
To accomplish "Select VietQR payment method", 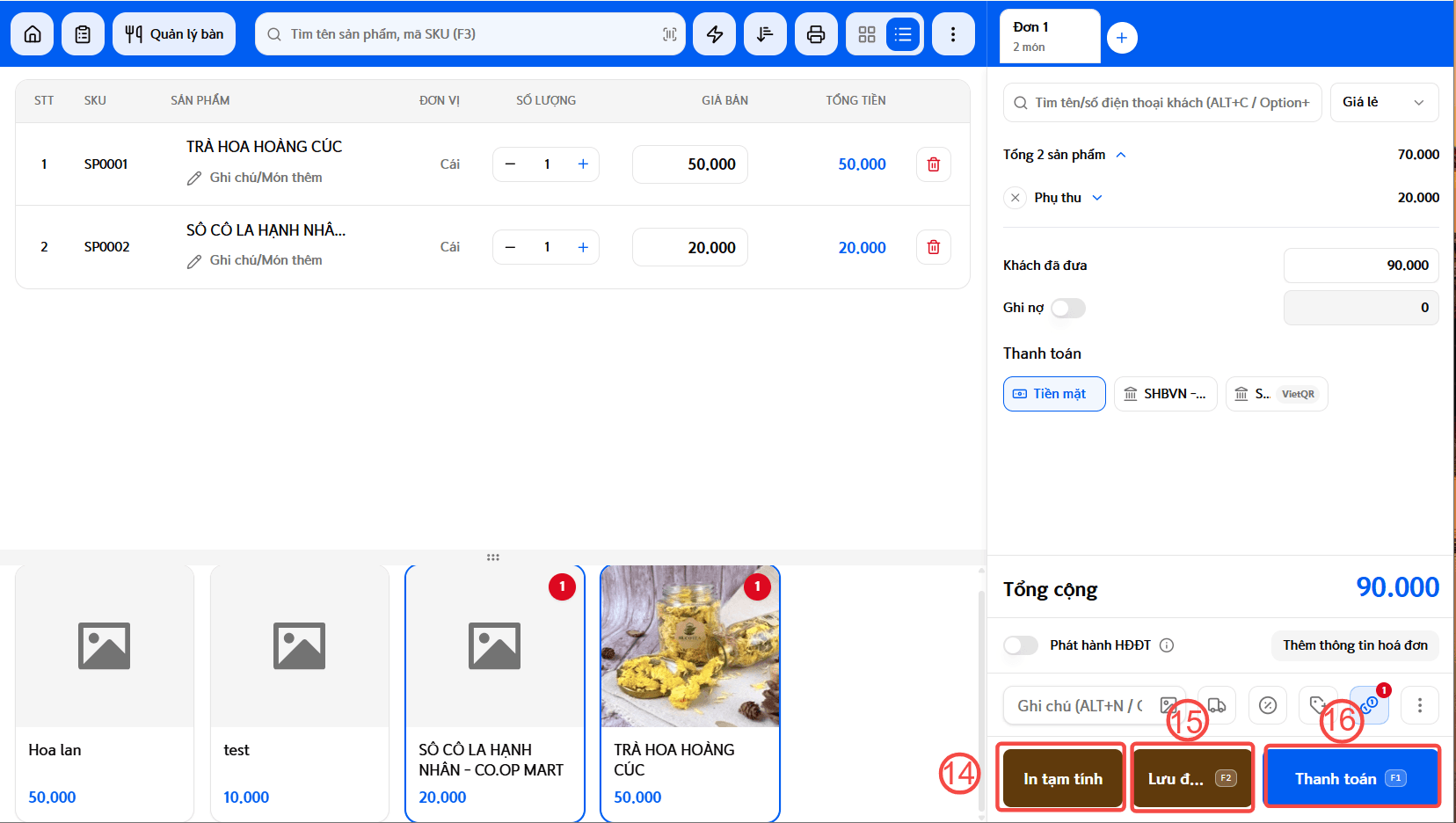I will [1277, 394].
